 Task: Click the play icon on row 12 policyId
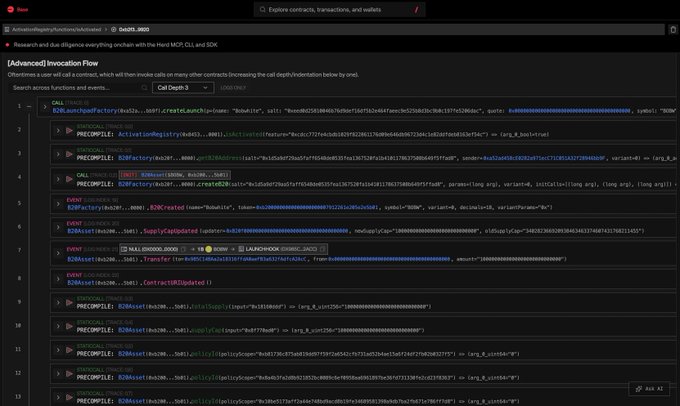[x=69, y=373]
